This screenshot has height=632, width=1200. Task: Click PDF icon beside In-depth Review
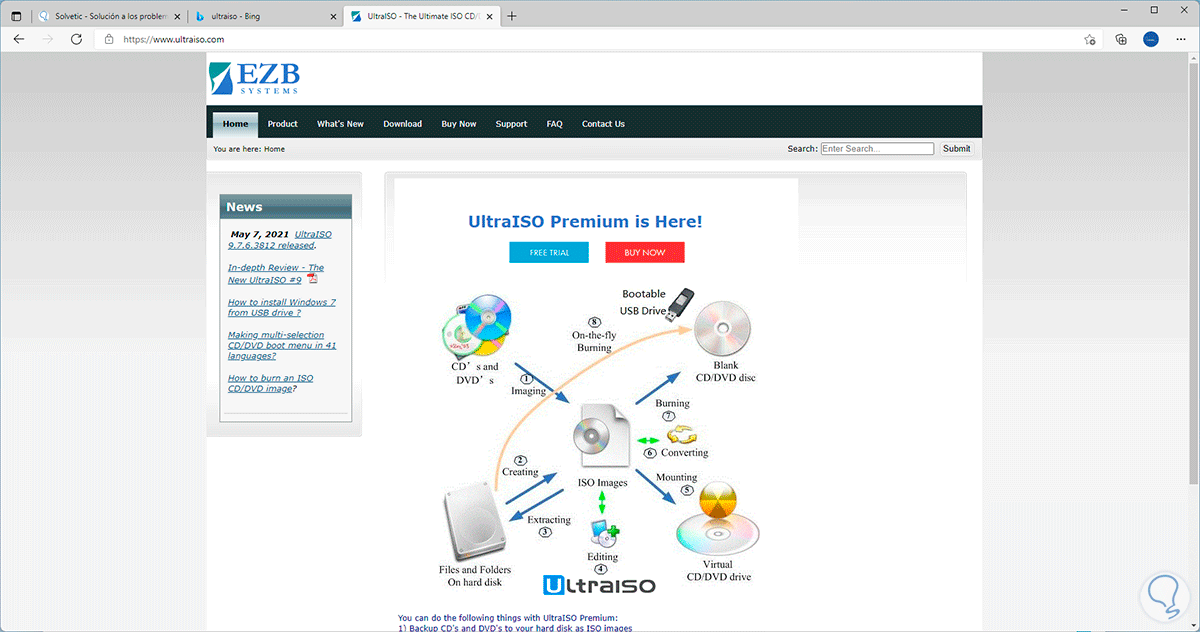pyautogui.click(x=311, y=279)
